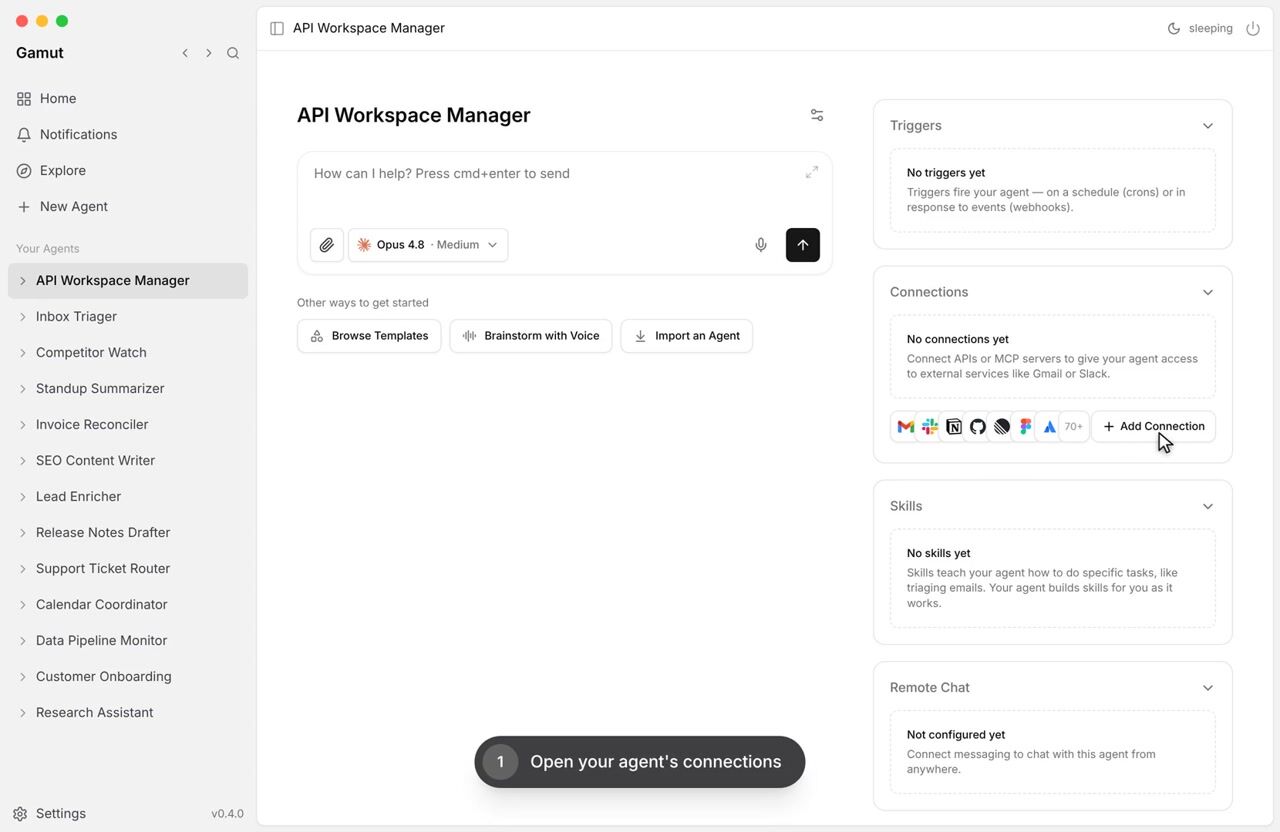Select the GitHub connection icon
1280x832 pixels.
[978, 426]
